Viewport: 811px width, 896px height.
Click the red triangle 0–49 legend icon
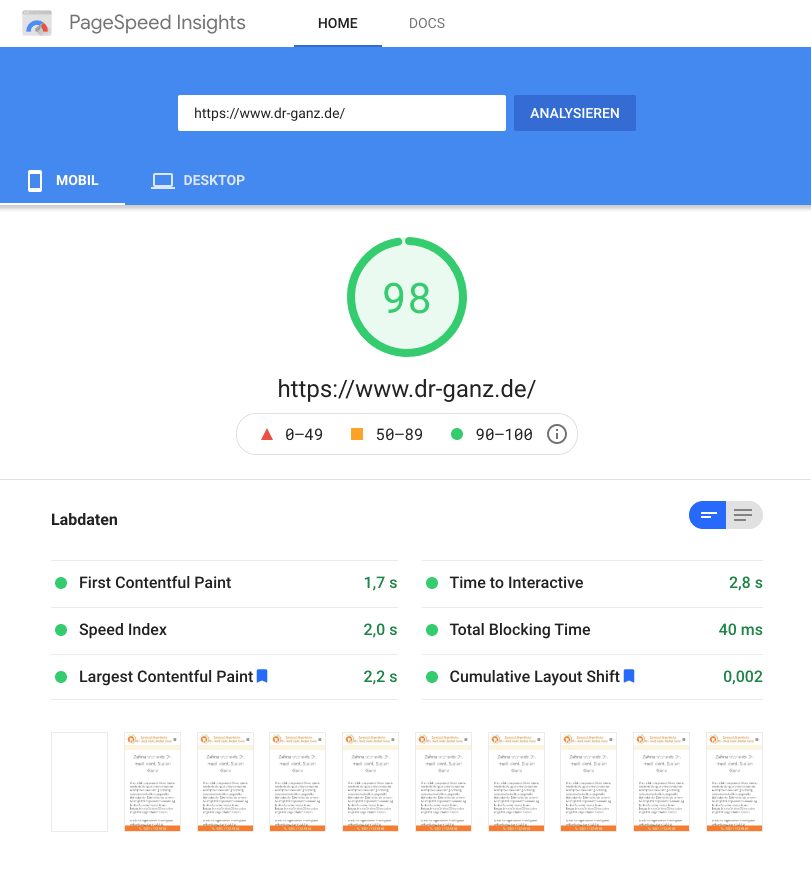tap(266, 434)
